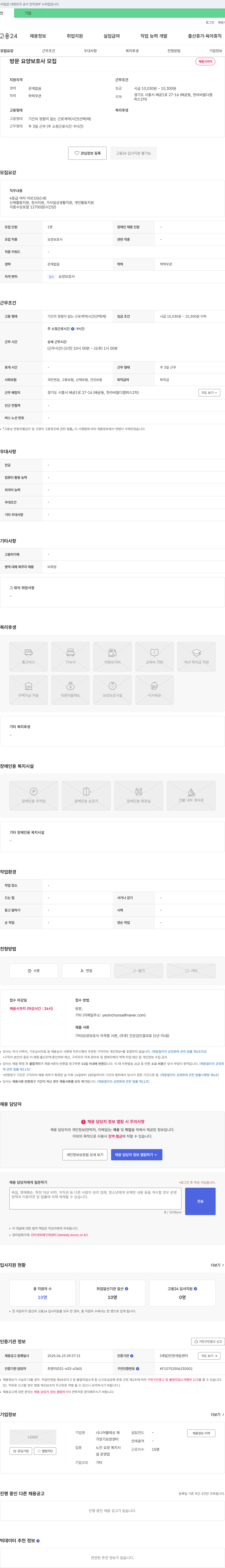Click the blue 전송 button
This screenshot has width=225, height=1568.
pyautogui.click(x=200, y=1201)
